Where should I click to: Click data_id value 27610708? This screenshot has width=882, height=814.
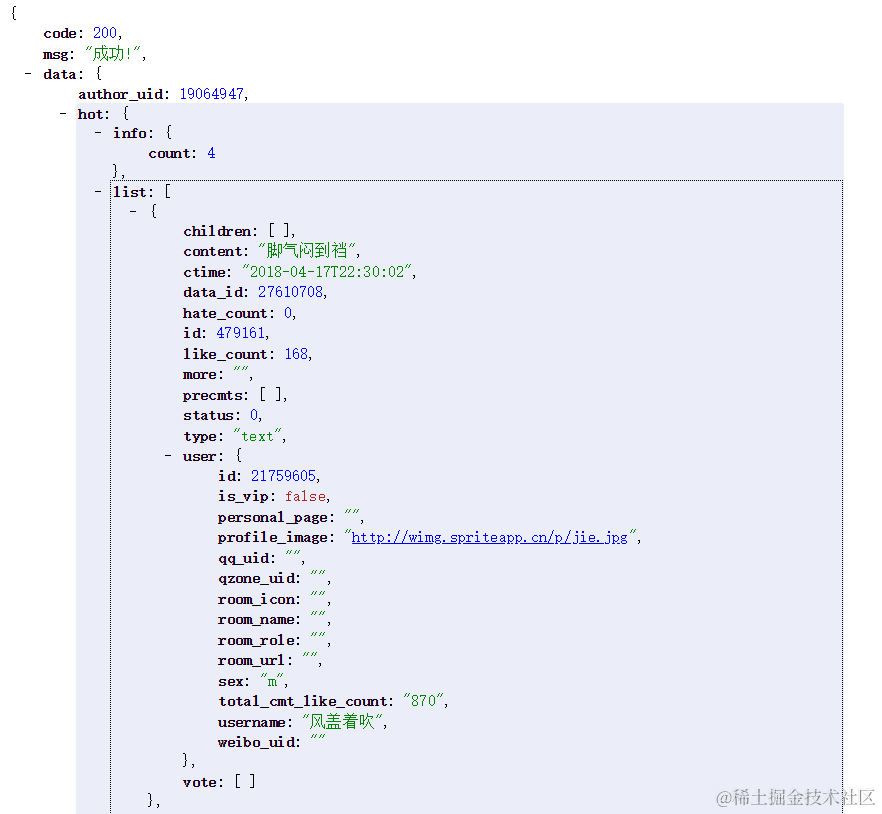point(290,293)
